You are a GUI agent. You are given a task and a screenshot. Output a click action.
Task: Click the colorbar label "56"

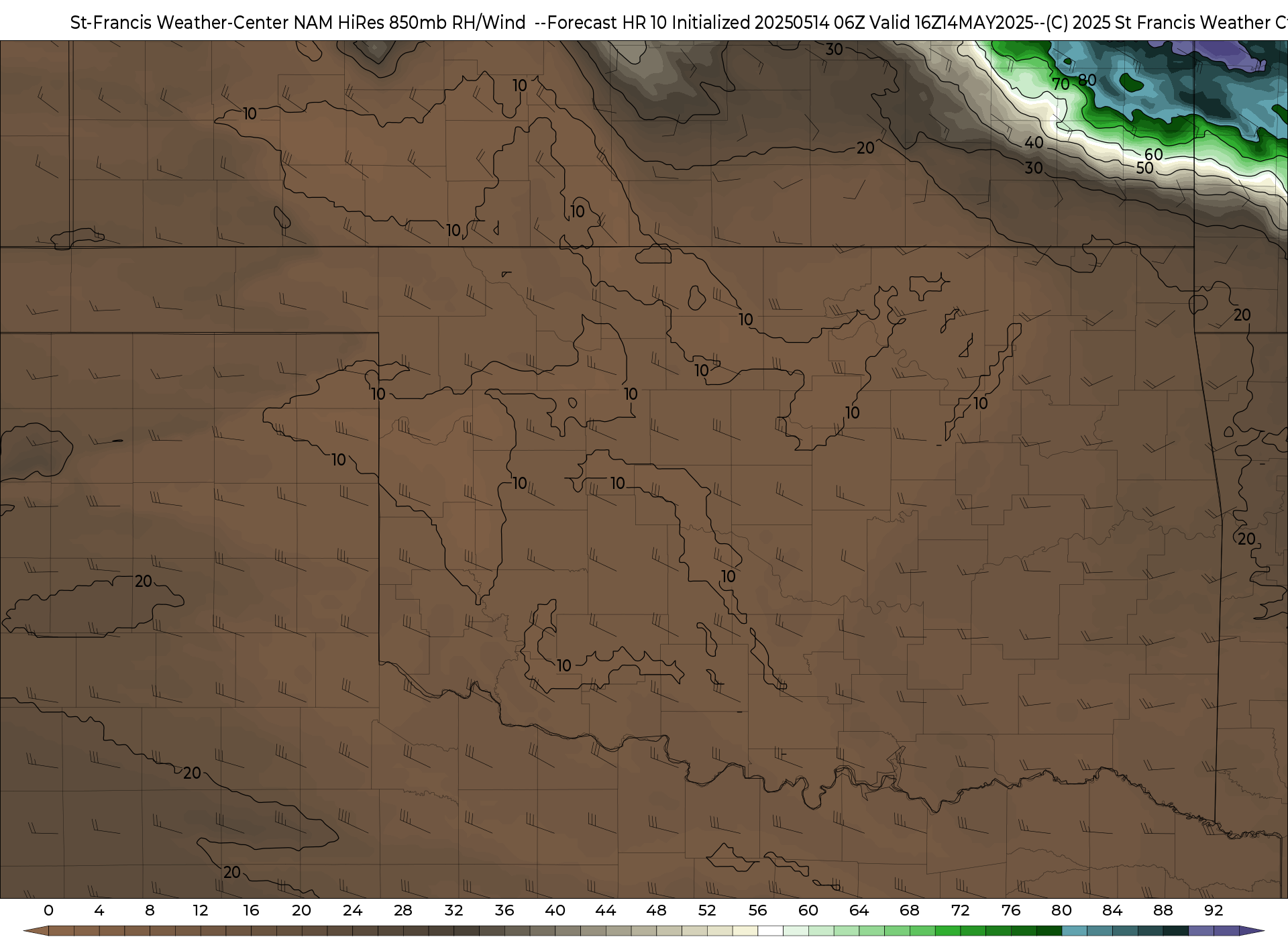pyautogui.click(x=757, y=910)
